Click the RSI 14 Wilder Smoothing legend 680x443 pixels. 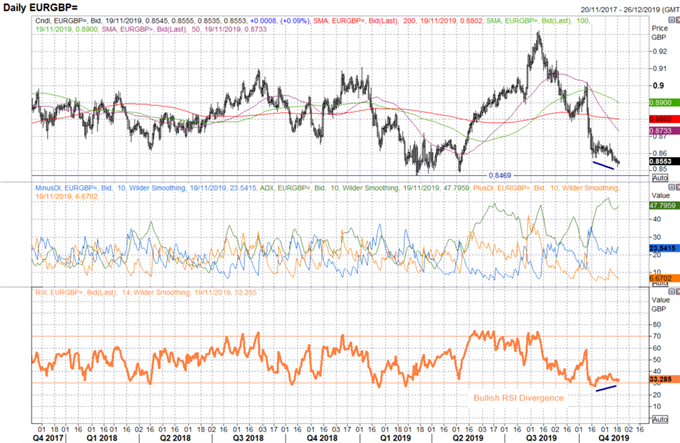(146, 293)
